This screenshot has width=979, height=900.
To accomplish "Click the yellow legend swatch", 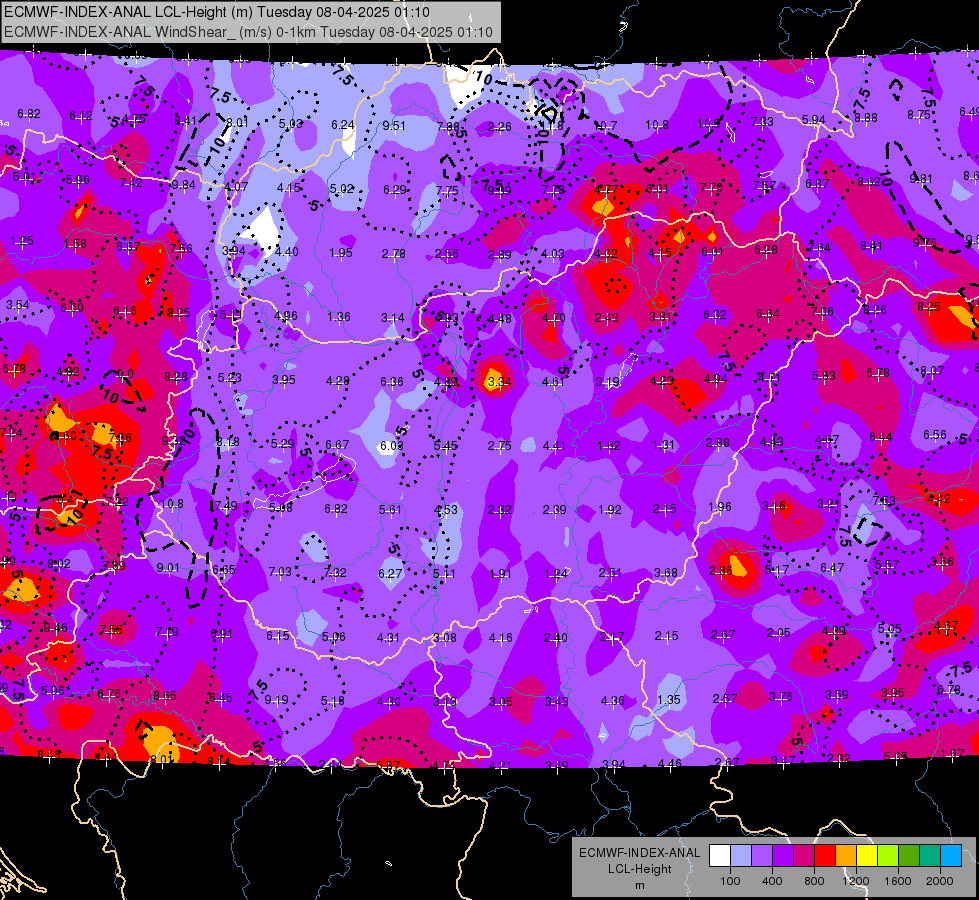I will tap(867, 856).
